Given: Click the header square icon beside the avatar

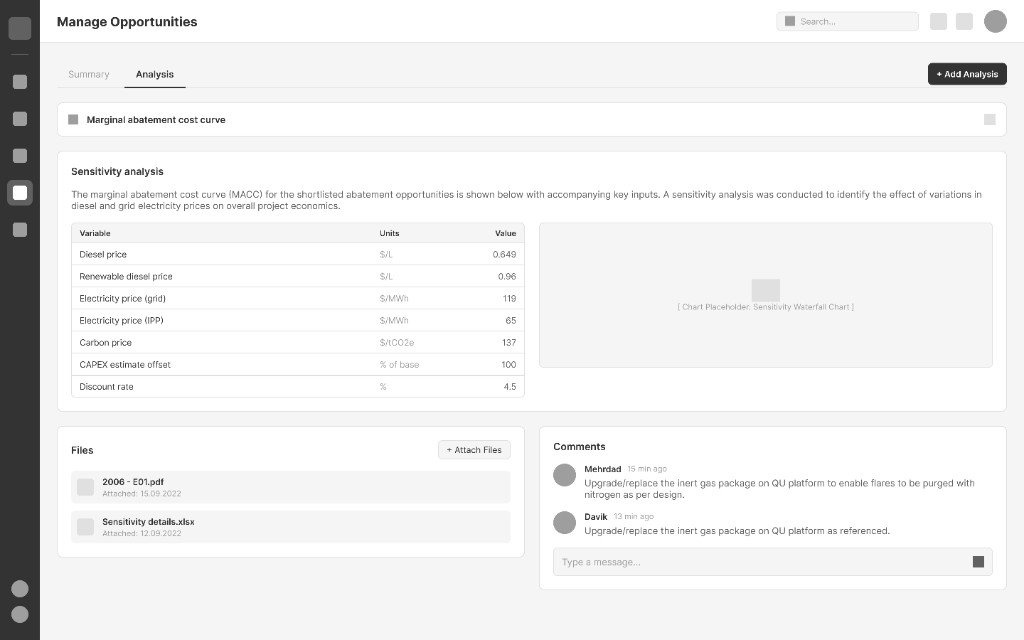Looking at the screenshot, I should (965, 22).
